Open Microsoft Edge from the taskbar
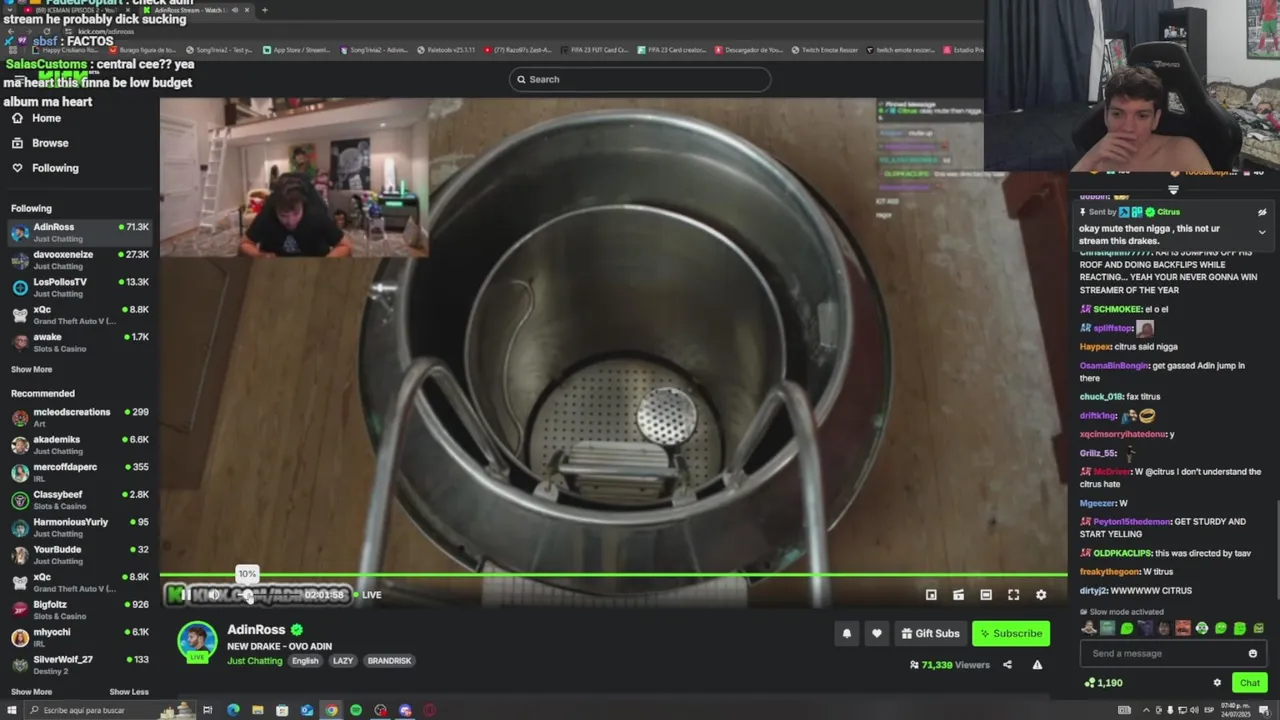Screen dimensions: 1280x720 coord(233,710)
